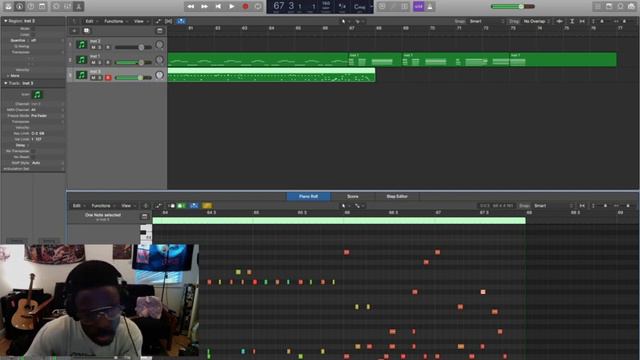640x360 pixels.
Task: Open Global Tracks button above track headers
Action: coord(160,31)
